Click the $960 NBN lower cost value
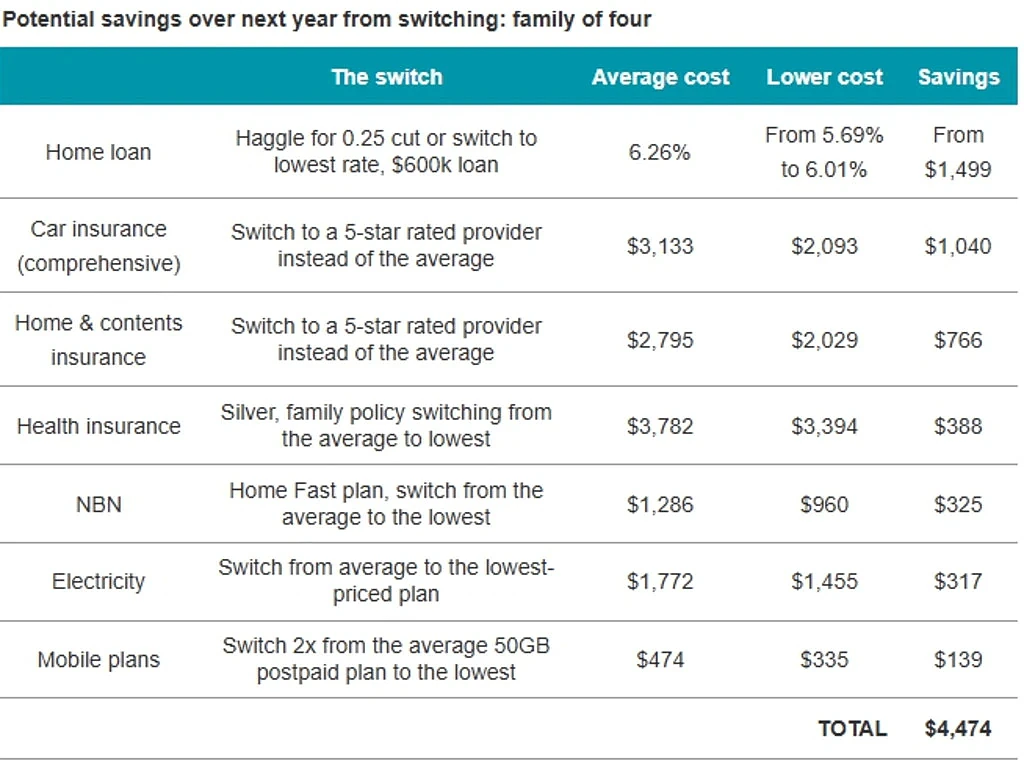 [x=824, y=504]
